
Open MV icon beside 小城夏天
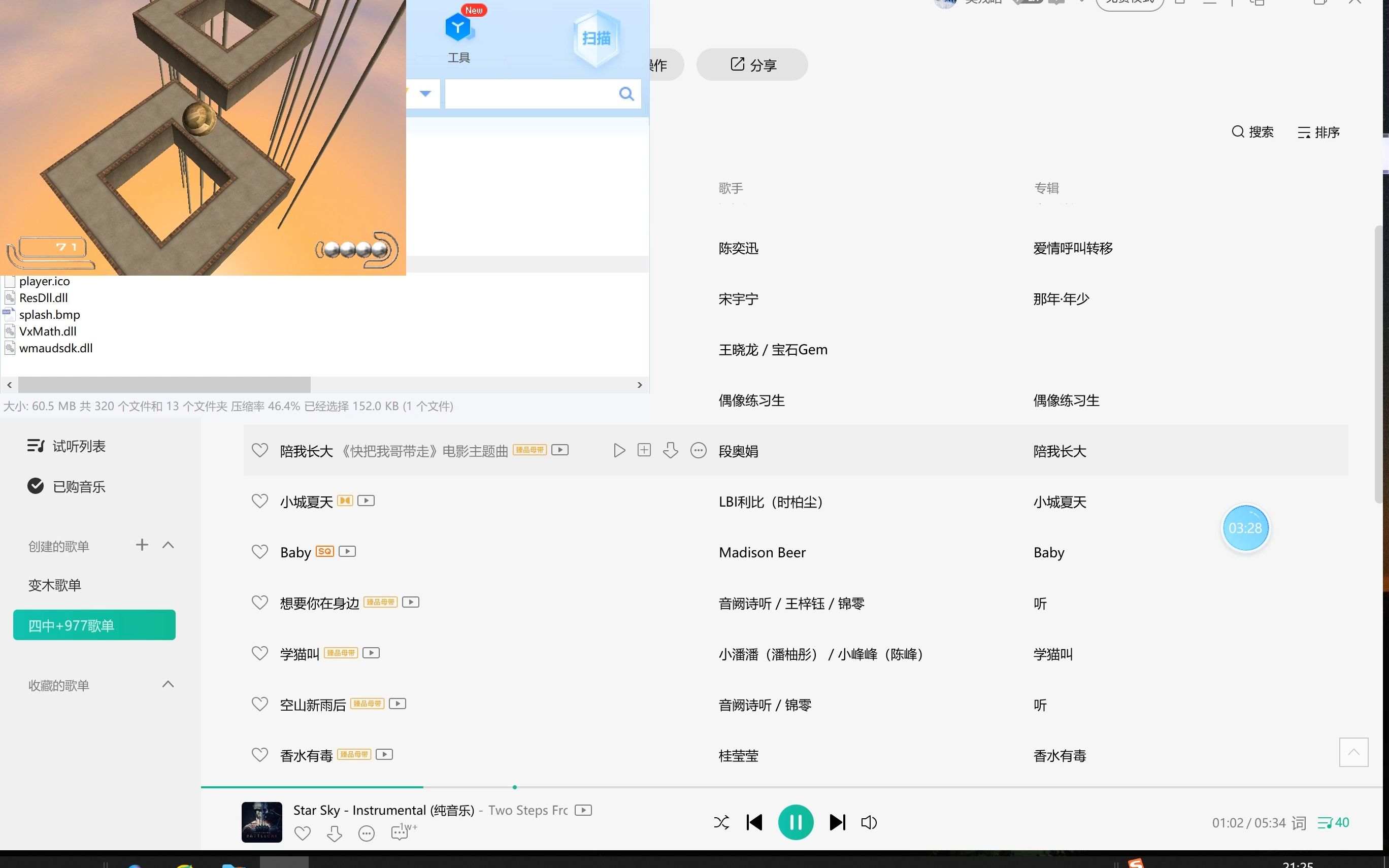click(366, 500)
